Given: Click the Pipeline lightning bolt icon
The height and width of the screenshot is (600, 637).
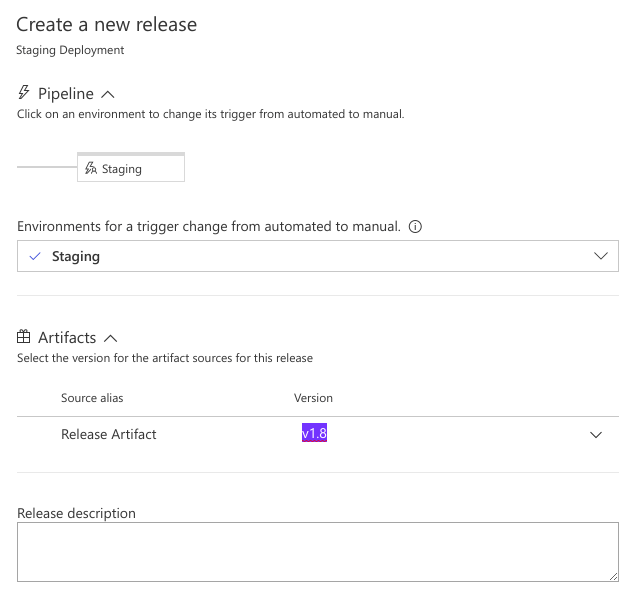Looking at the screenshot, I should pos(25,93).
